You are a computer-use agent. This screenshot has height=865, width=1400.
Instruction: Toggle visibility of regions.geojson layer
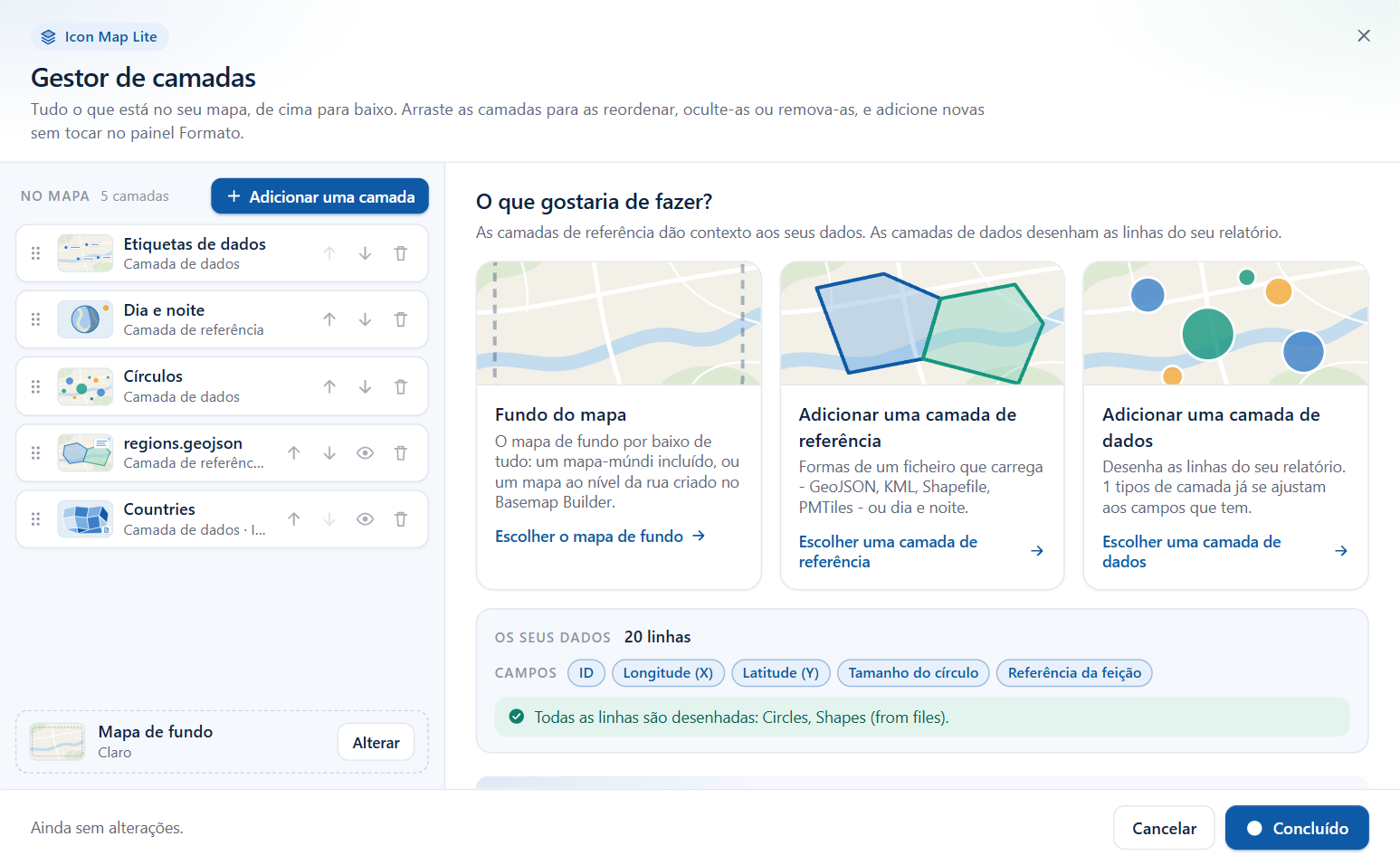tap(365, 452)
